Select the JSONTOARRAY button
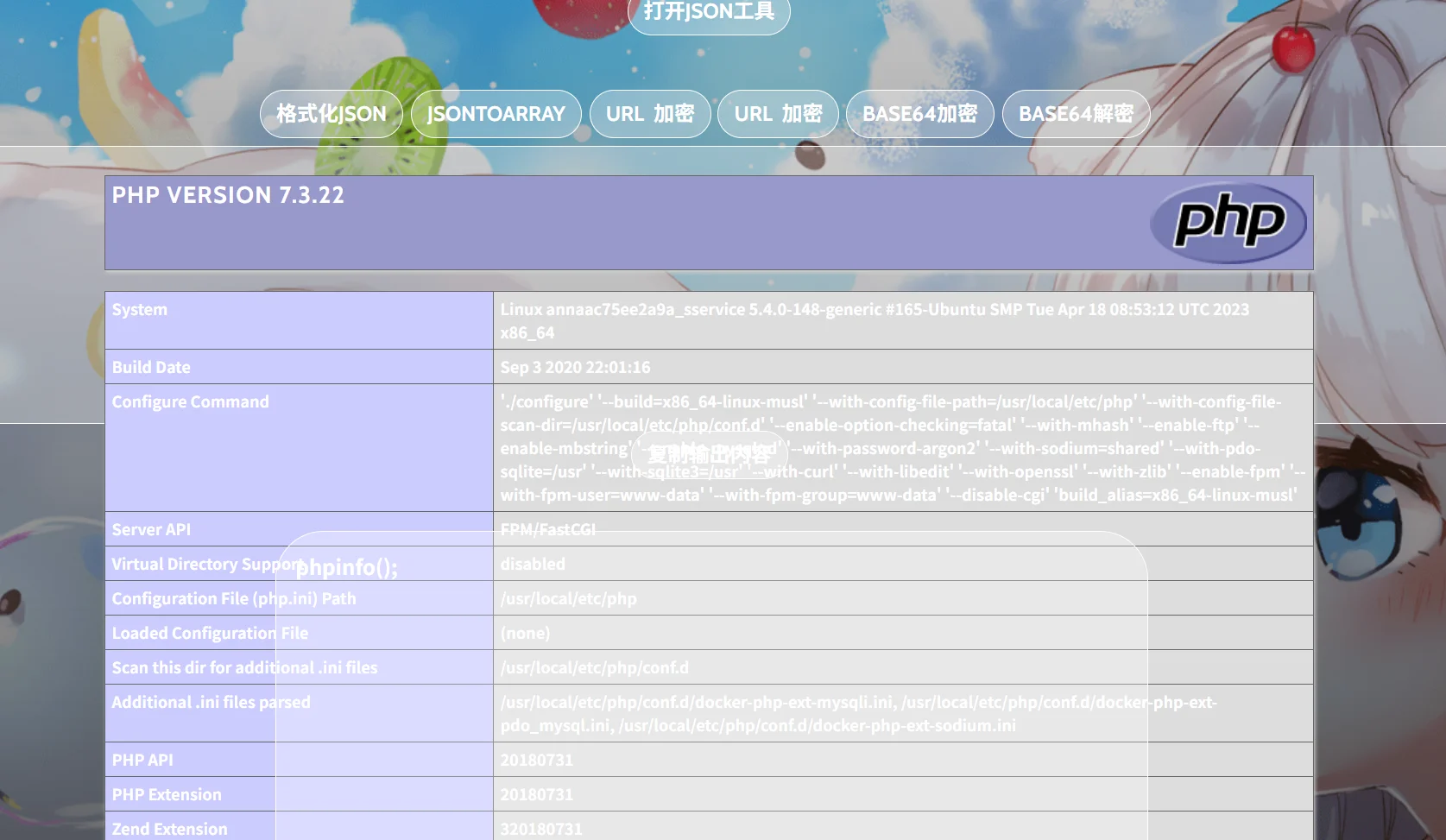The image size is (1446, 840). pos(496,114)
